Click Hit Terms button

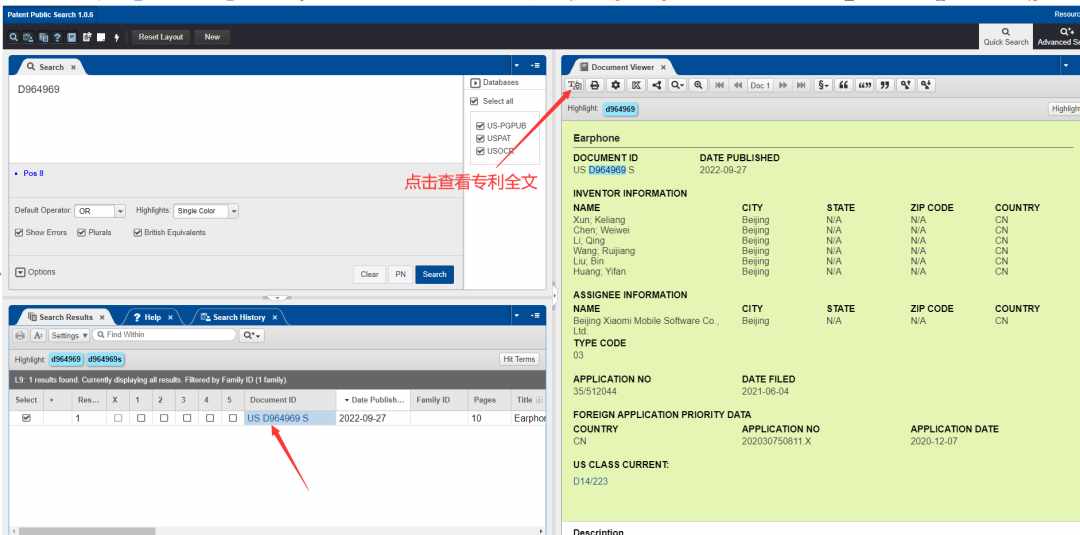tap(519, 359)
